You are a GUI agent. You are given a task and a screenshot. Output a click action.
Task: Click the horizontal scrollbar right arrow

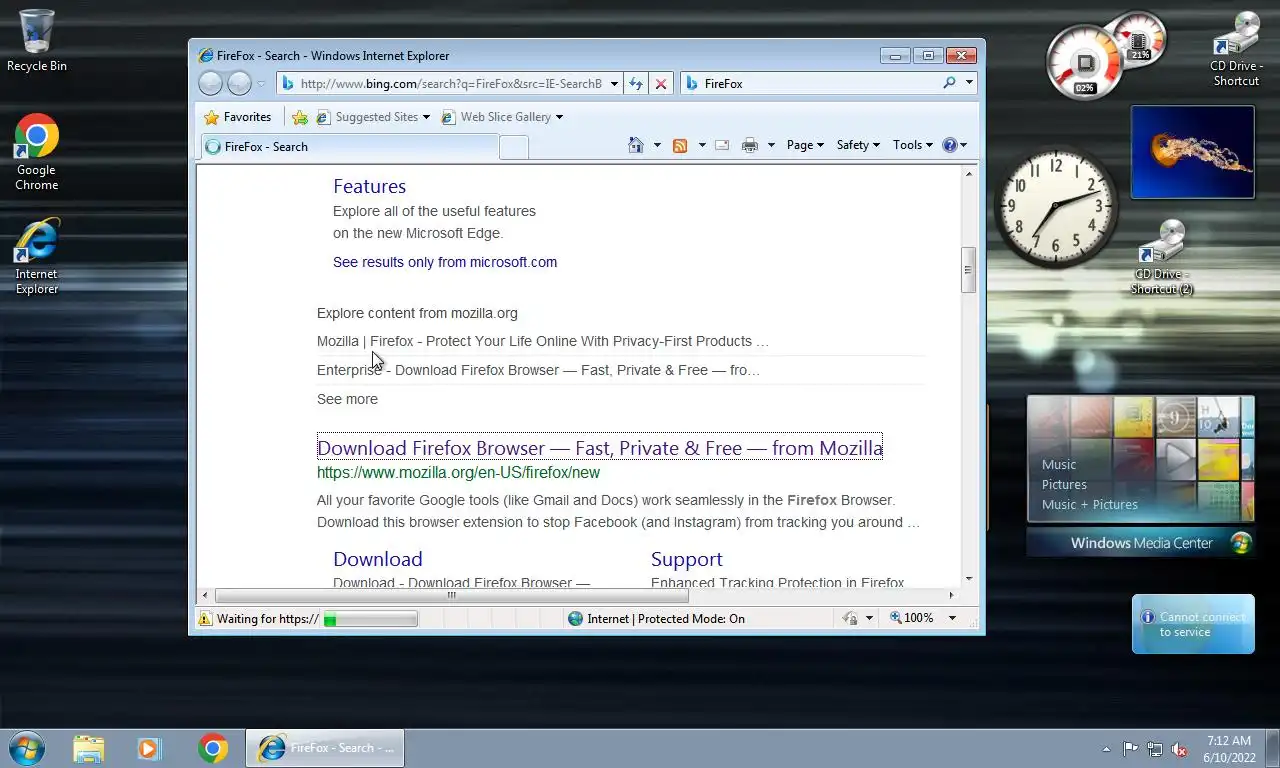click(951, 595)
